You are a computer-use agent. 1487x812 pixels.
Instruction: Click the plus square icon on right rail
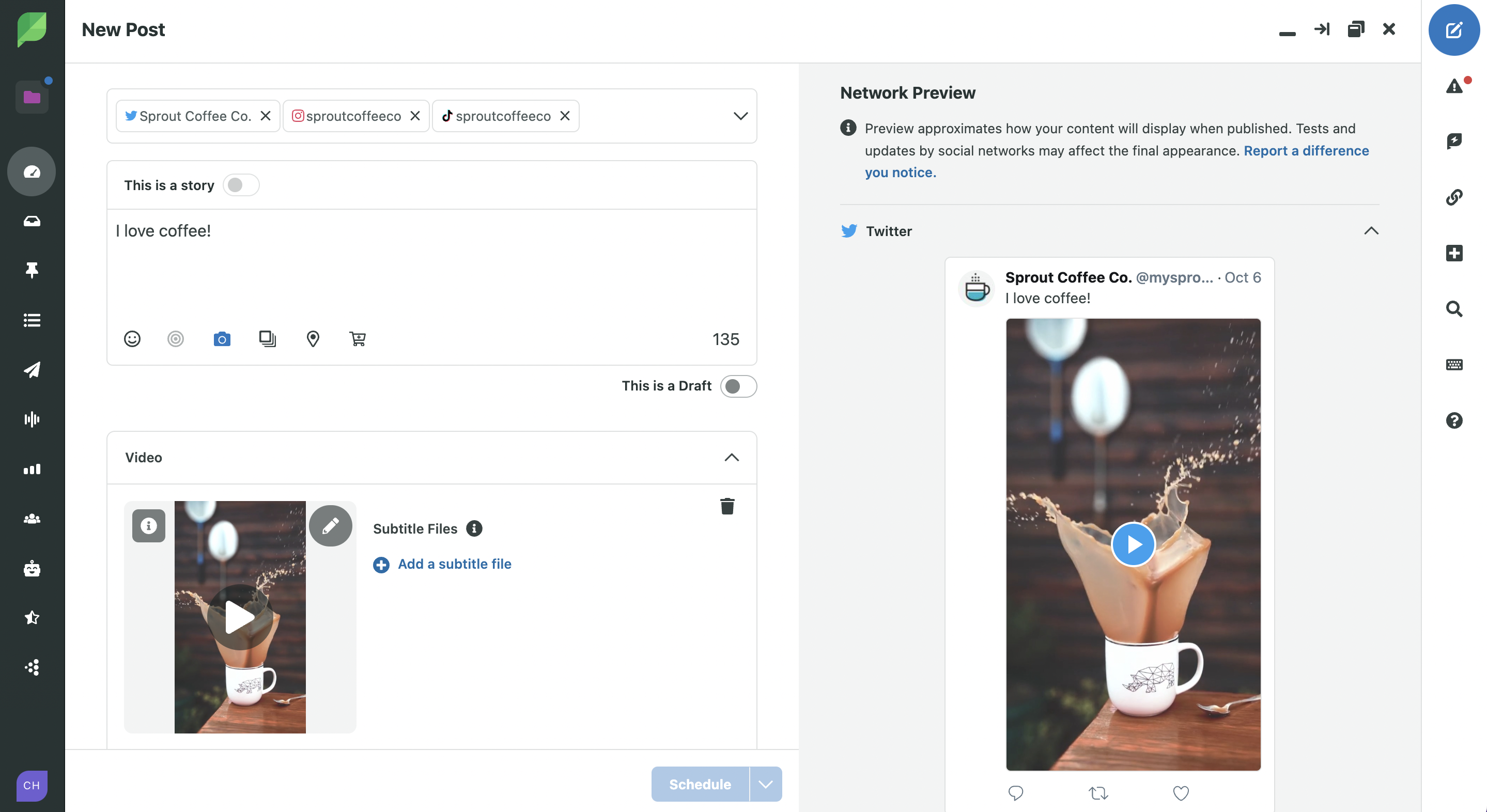[x=1454, y=253]
